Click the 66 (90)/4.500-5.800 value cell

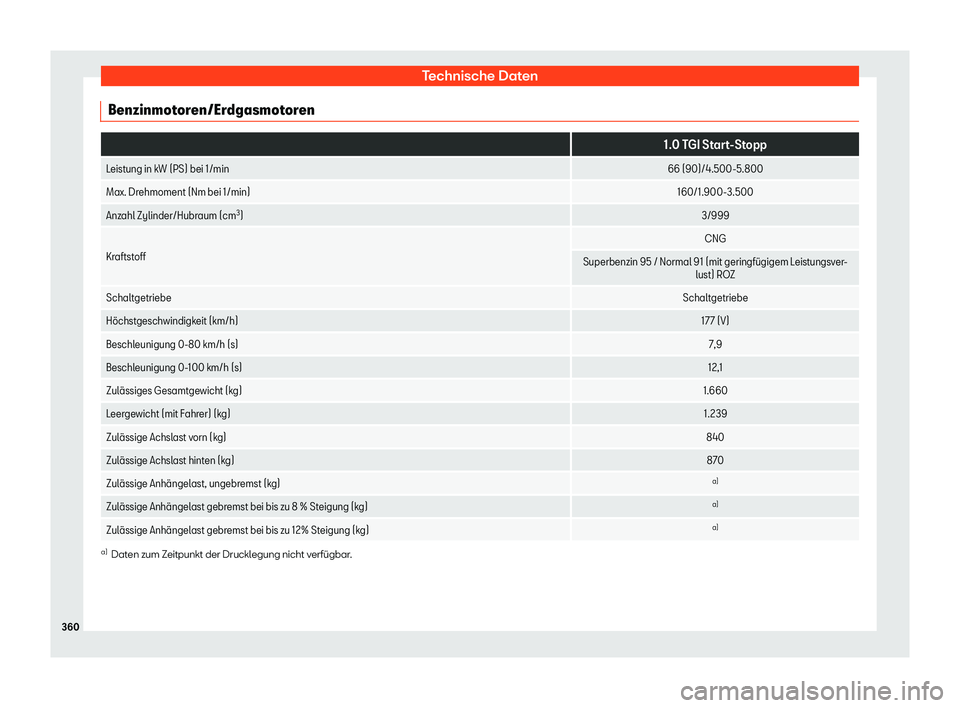(714, 168)
